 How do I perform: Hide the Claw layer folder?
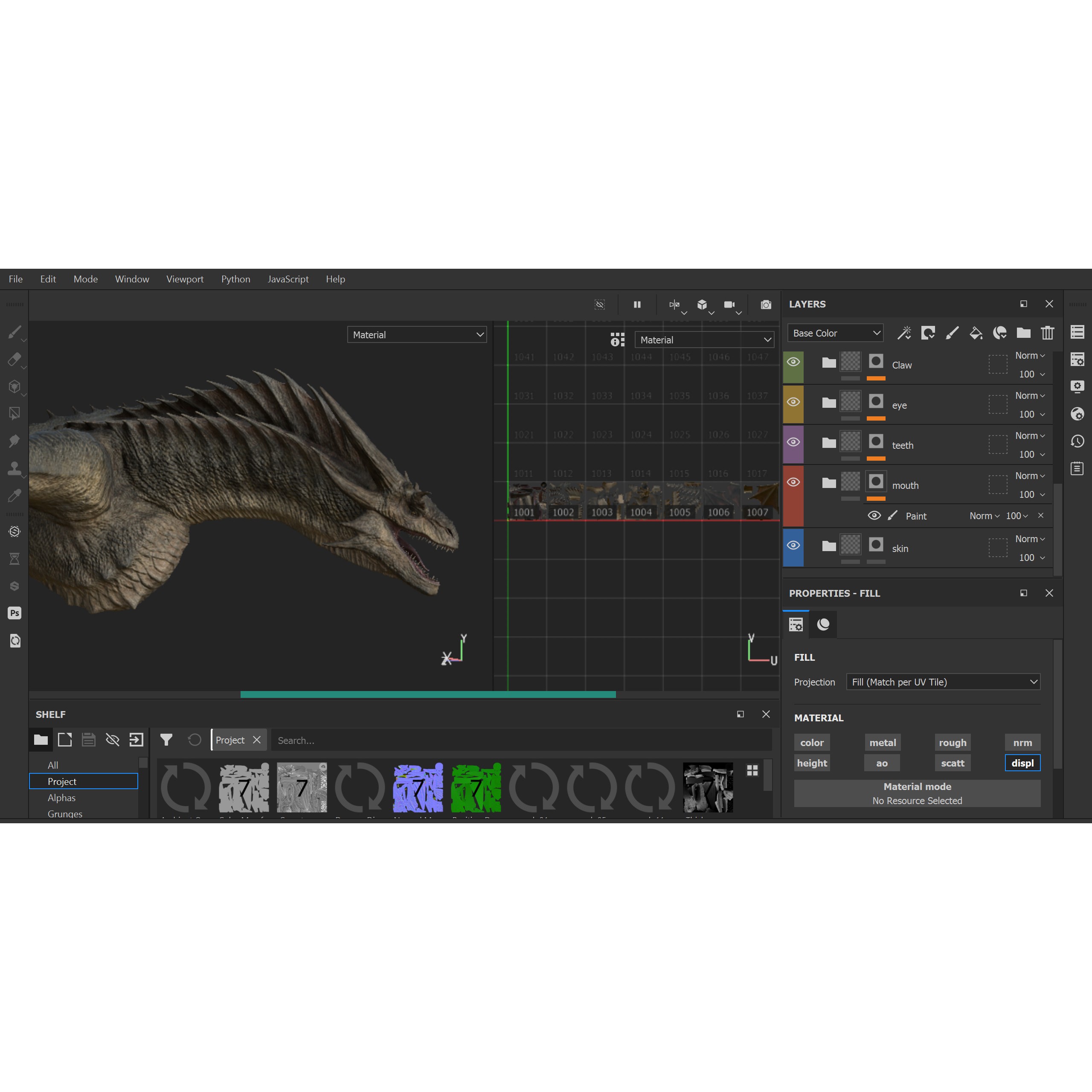click(x=793, y=362)
